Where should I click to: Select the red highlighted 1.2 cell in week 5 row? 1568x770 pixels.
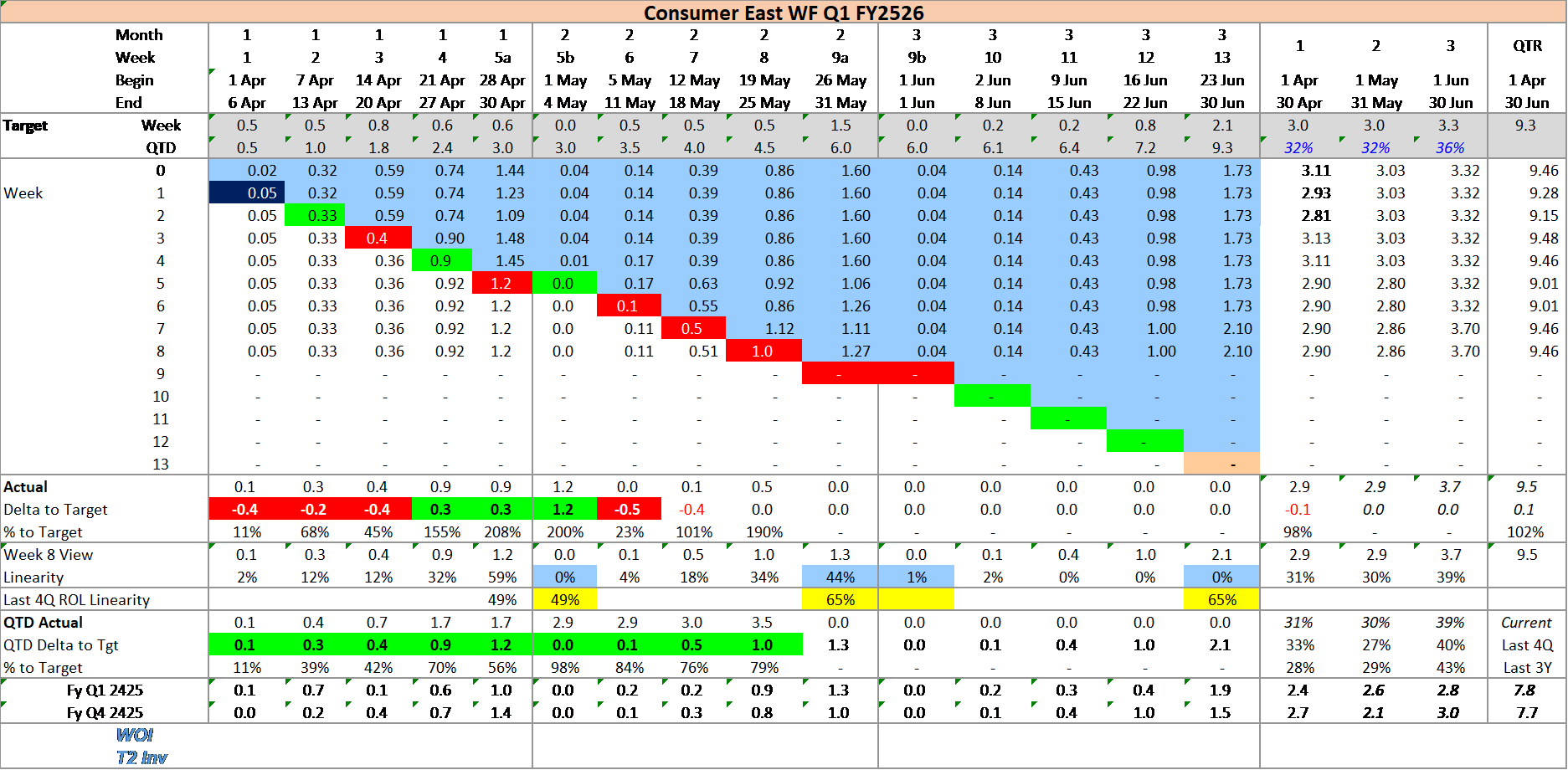tap(502, 283)
